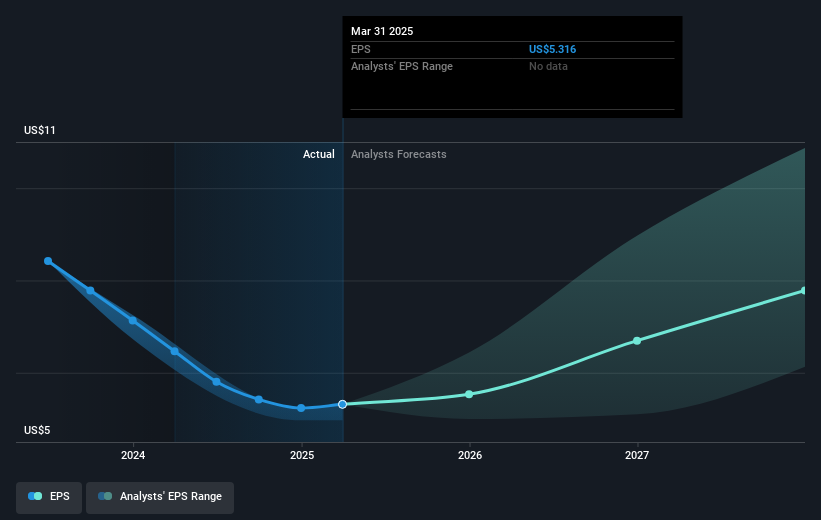Click the EPS row label in the tooltip
Viewport: 821px width, 520px height.
361,49
